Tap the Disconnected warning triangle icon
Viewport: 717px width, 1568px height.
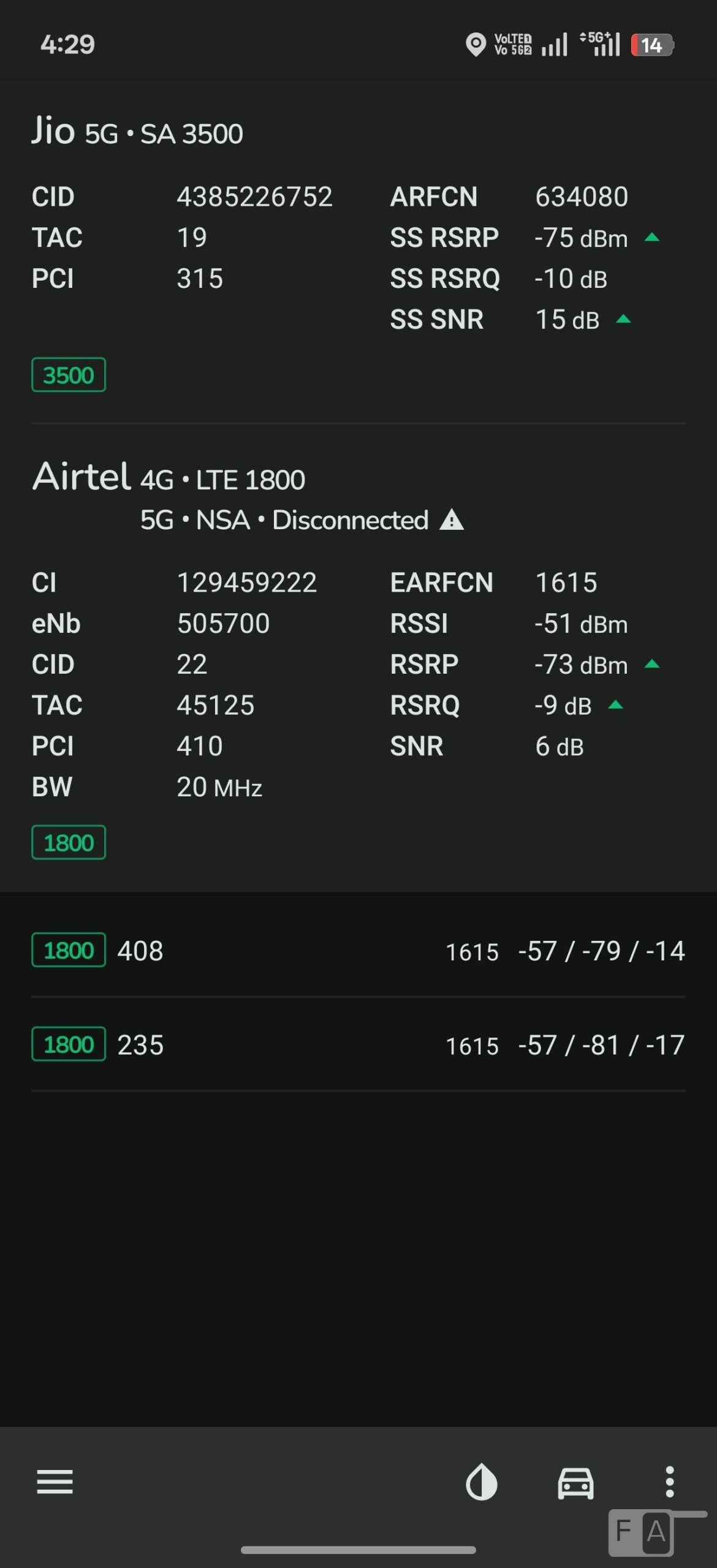[x=452, y=520]
